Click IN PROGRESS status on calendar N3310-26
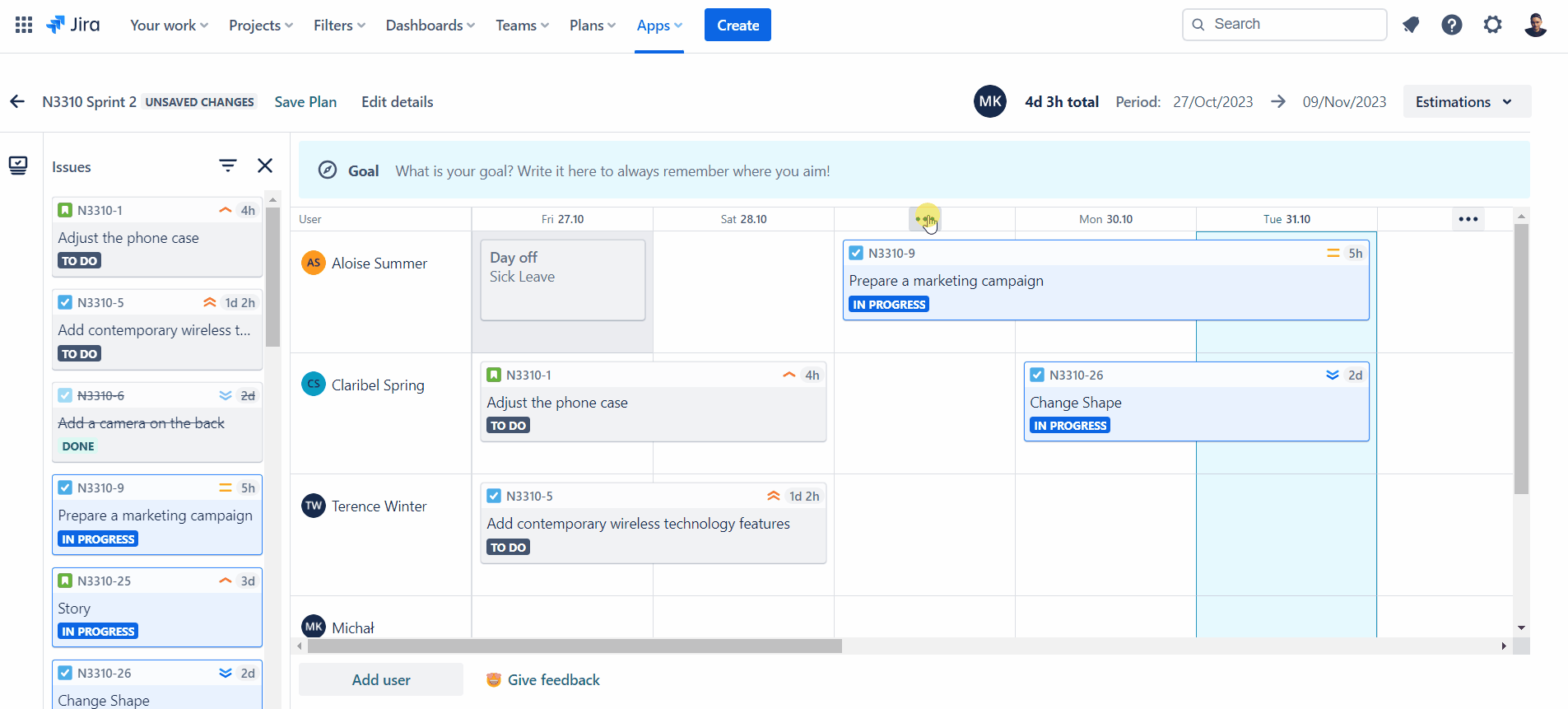Viewport: 1568px width, 709px height. point(1070,426)
